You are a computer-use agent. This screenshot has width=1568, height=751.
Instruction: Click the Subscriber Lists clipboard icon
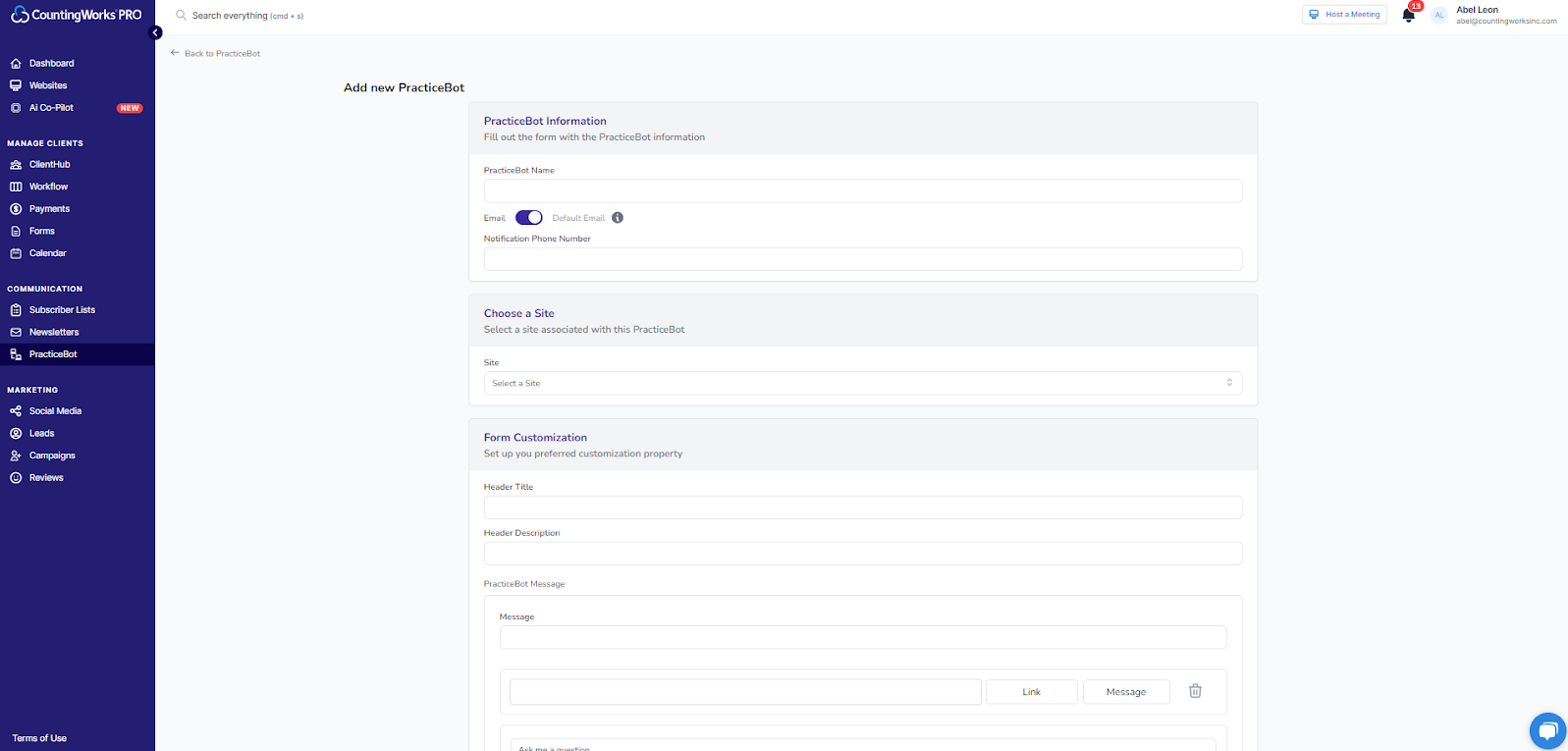[16, 310]
